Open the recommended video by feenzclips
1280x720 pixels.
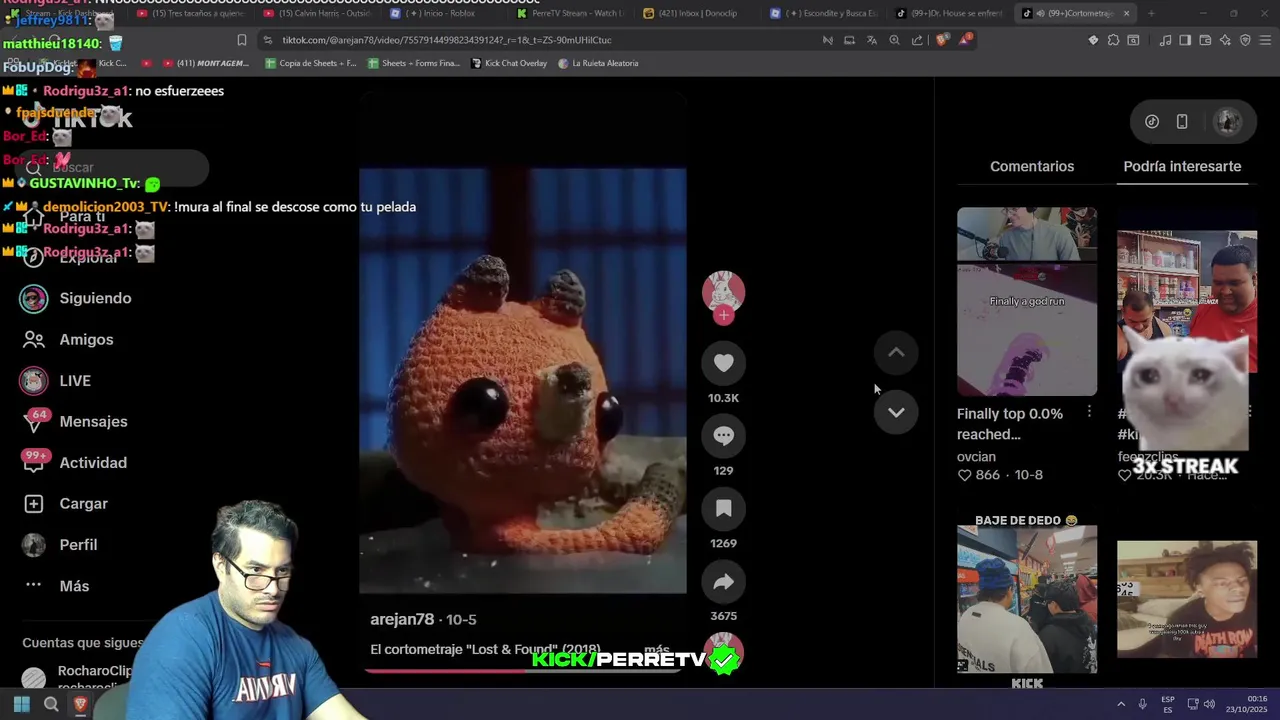click(x=1187, y=302)
